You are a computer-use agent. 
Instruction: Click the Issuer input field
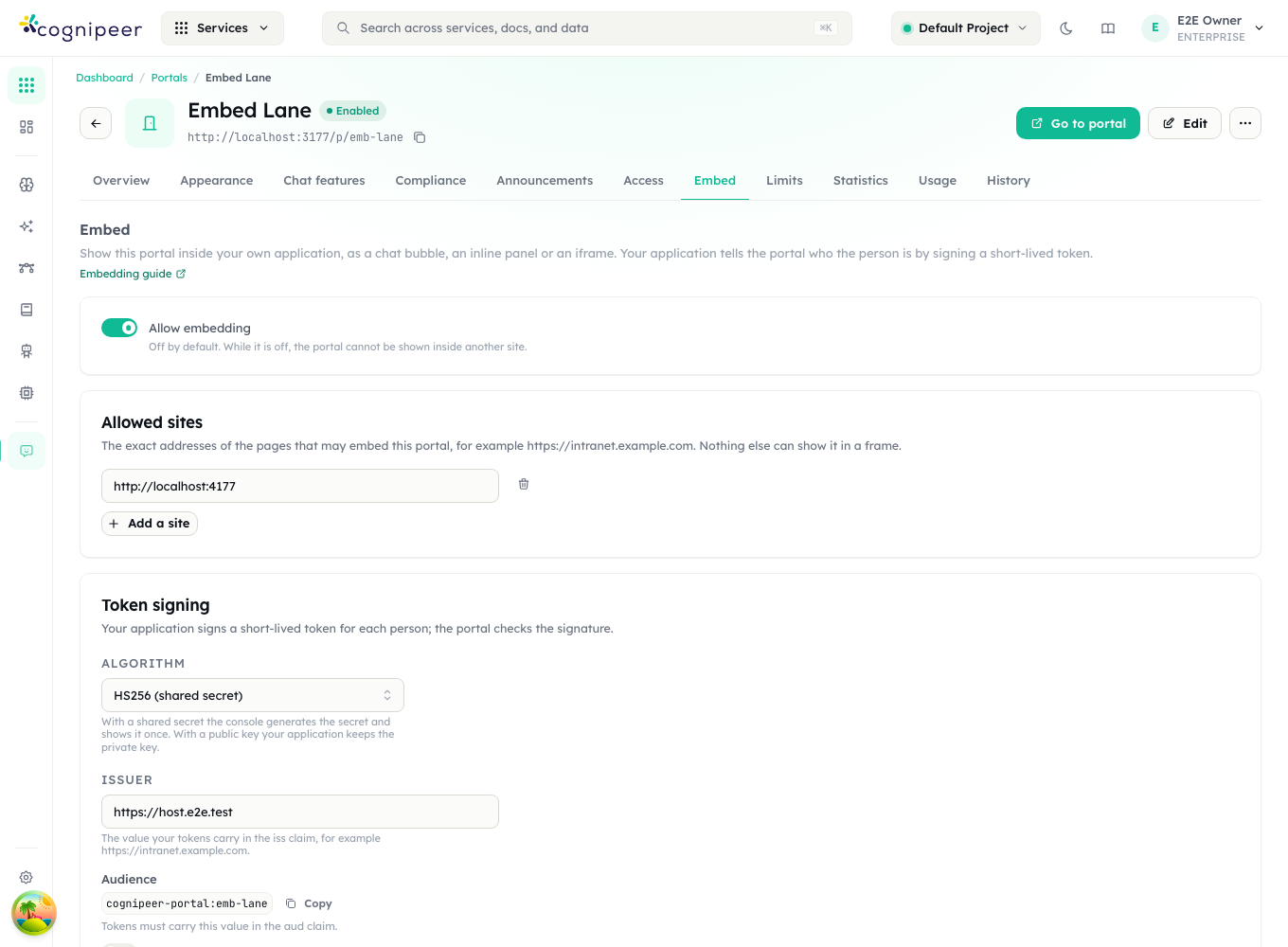tap(300, 812)
